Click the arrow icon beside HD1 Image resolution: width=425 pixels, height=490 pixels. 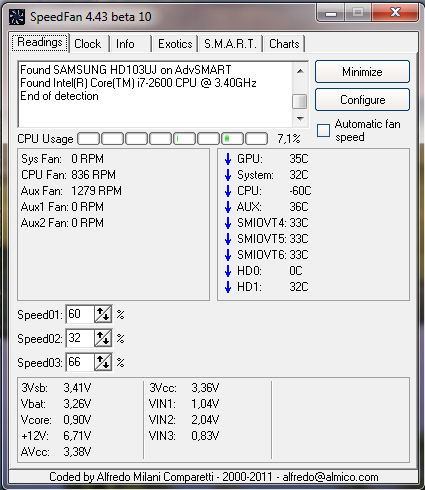[228, 287]
